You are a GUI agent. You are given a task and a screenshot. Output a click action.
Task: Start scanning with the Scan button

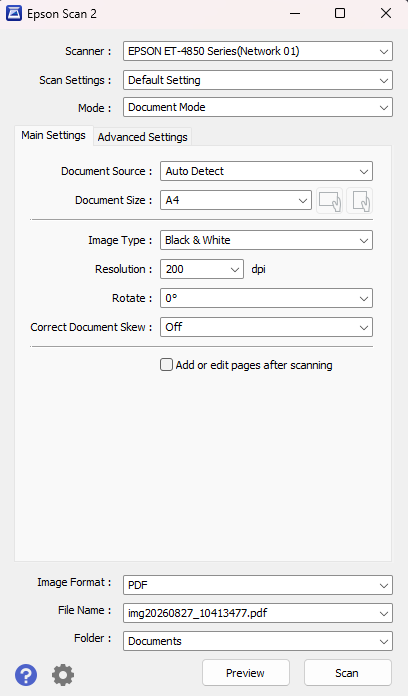(x=348, y=673)
